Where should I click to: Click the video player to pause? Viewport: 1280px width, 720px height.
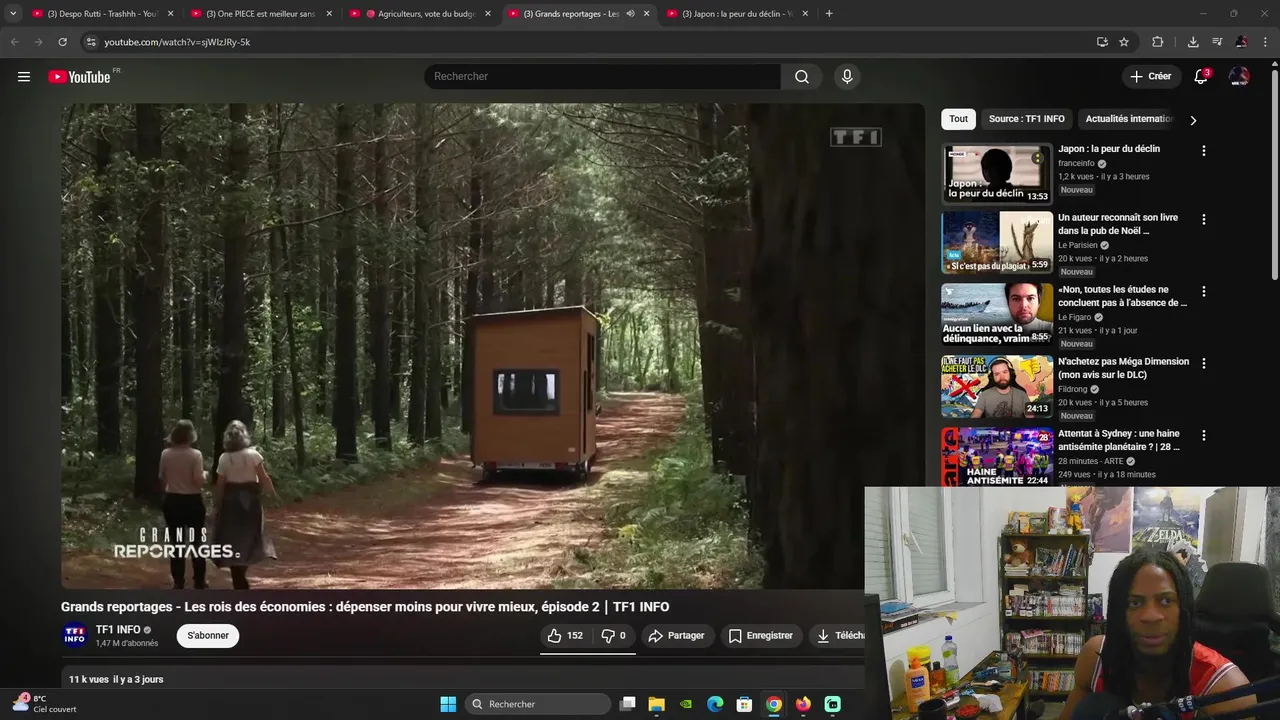click(x=493, y=346)
